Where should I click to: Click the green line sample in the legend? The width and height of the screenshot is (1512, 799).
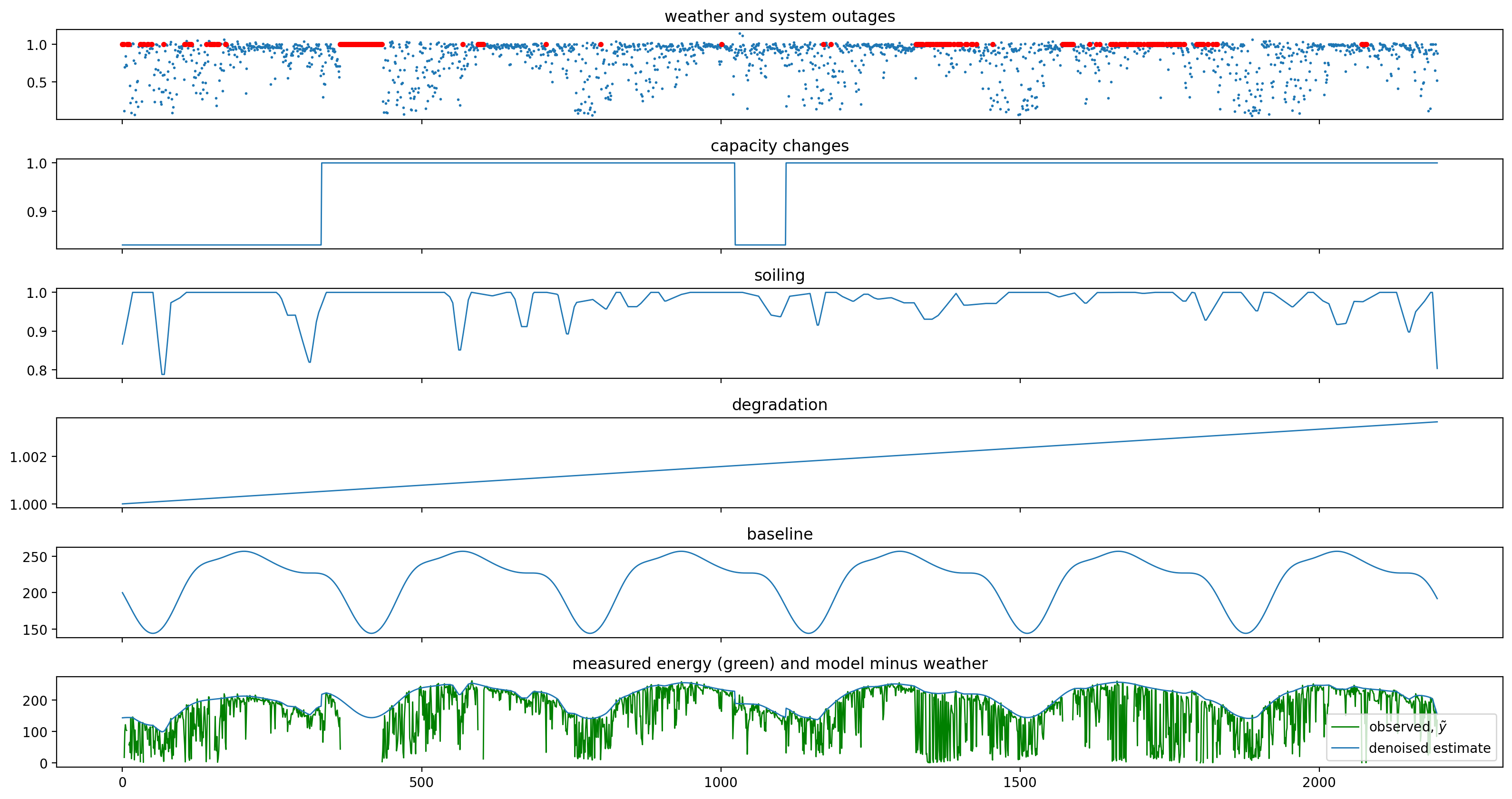click(1346, 727)
